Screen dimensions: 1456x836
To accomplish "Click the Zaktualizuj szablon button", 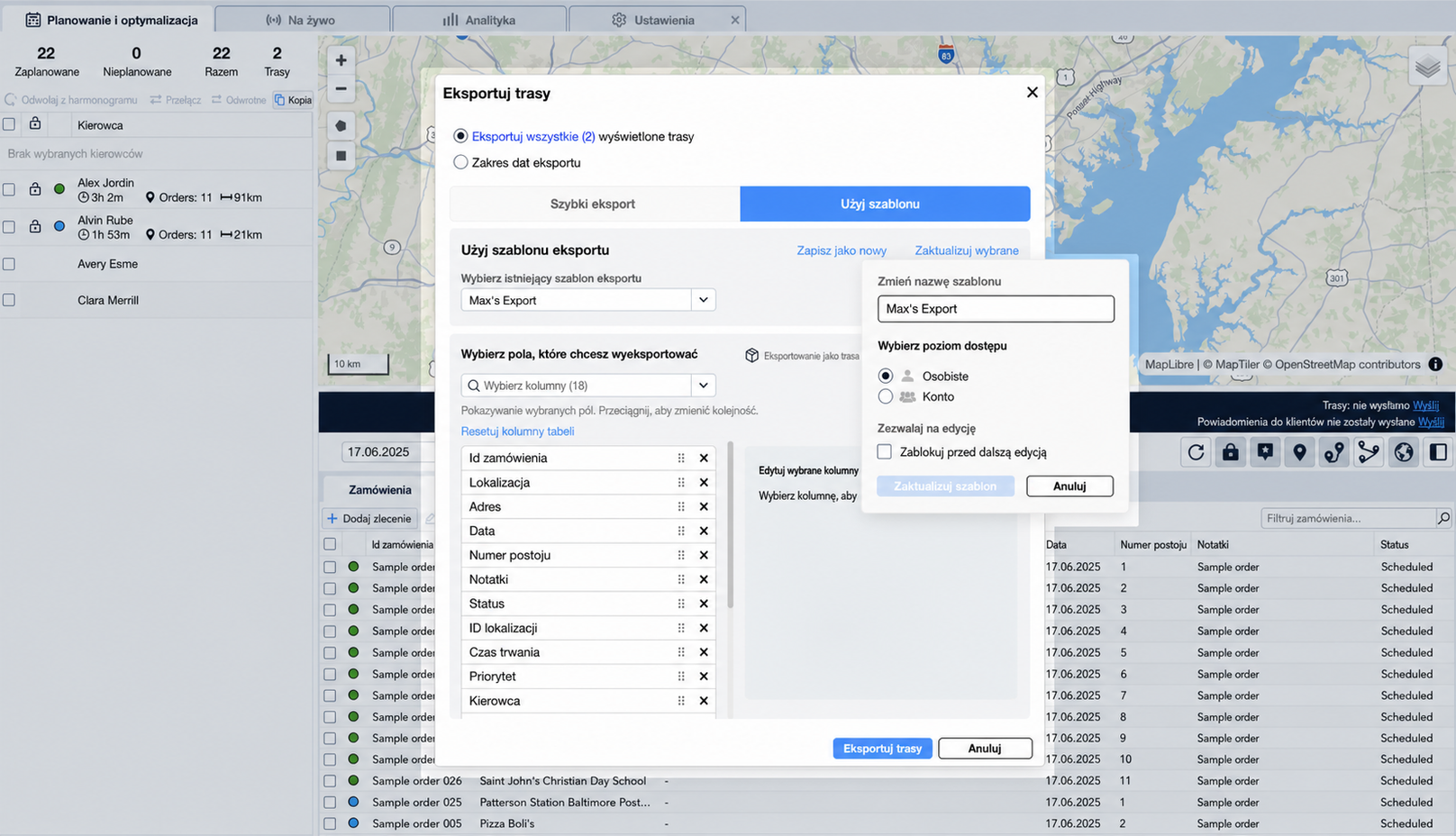I will click(x=945, y=486).
